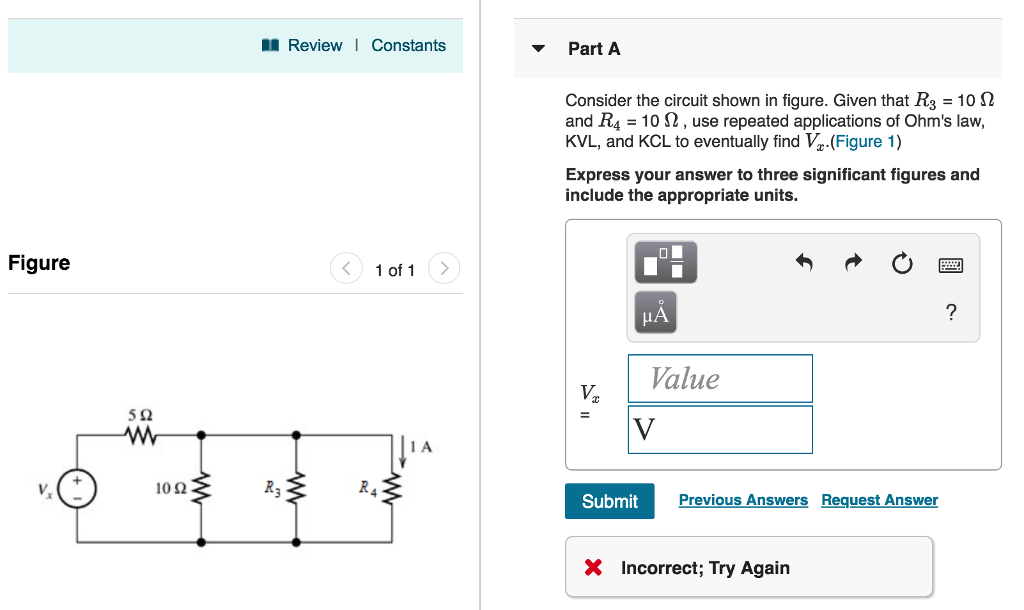The image size is (1024, 610).
Task: Open the equation templates palette
Action: click(664, 263)
